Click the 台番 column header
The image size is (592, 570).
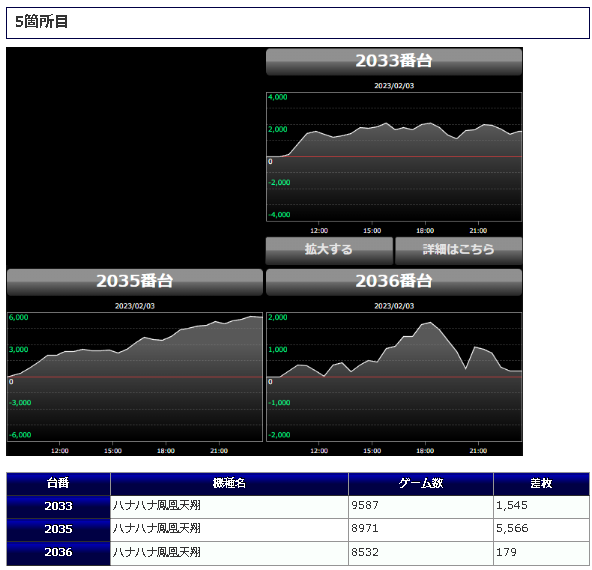[x=58, y=484]
